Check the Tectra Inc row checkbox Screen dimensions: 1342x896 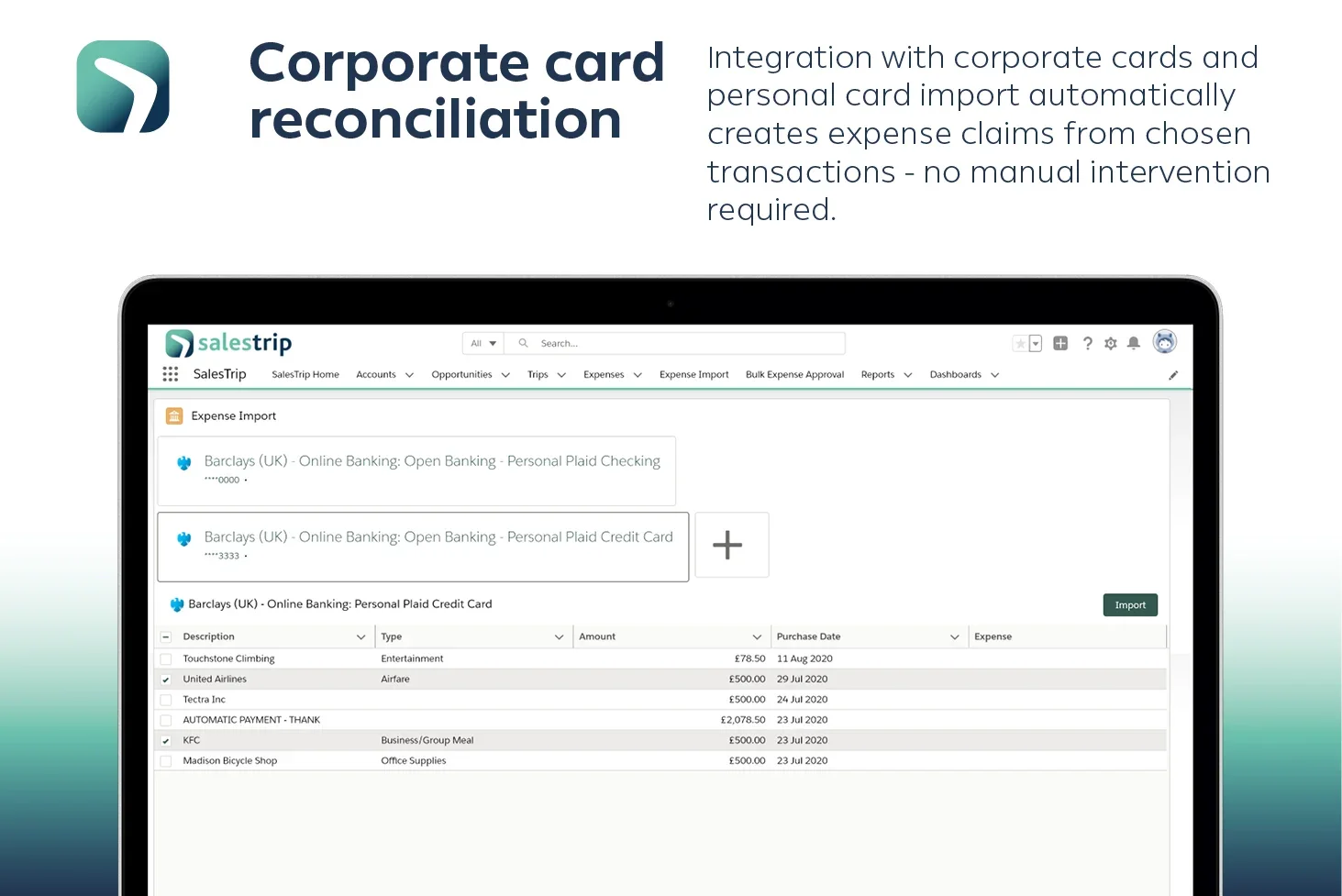166,700
